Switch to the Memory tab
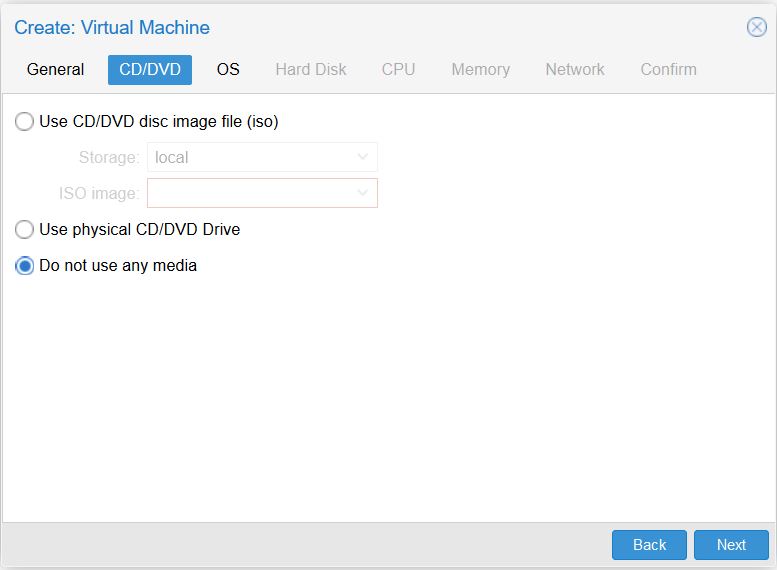This screenshot has height=570, width=777. [x=481, y=69]
